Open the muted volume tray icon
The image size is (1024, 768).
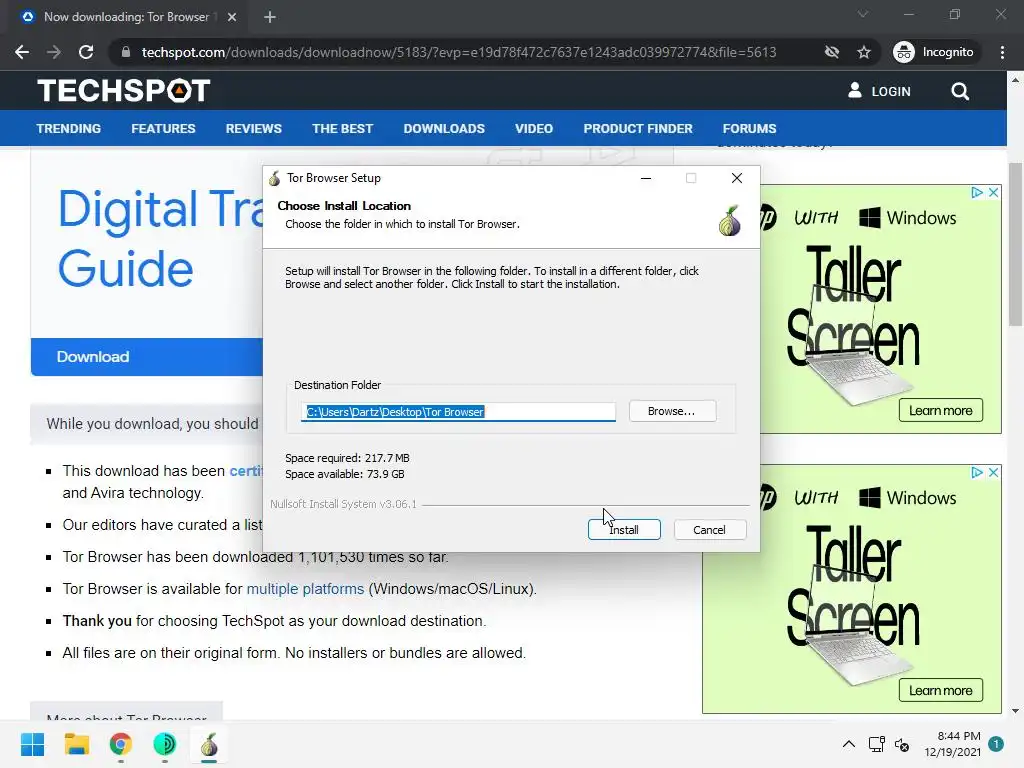(x=902, y=744)
